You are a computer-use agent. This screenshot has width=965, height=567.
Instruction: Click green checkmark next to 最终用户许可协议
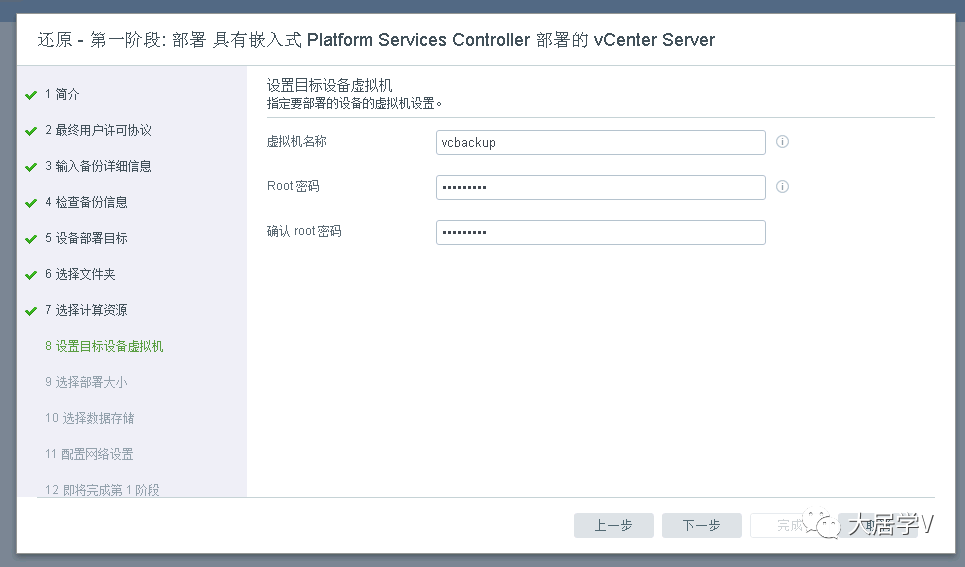coord(31,131)
